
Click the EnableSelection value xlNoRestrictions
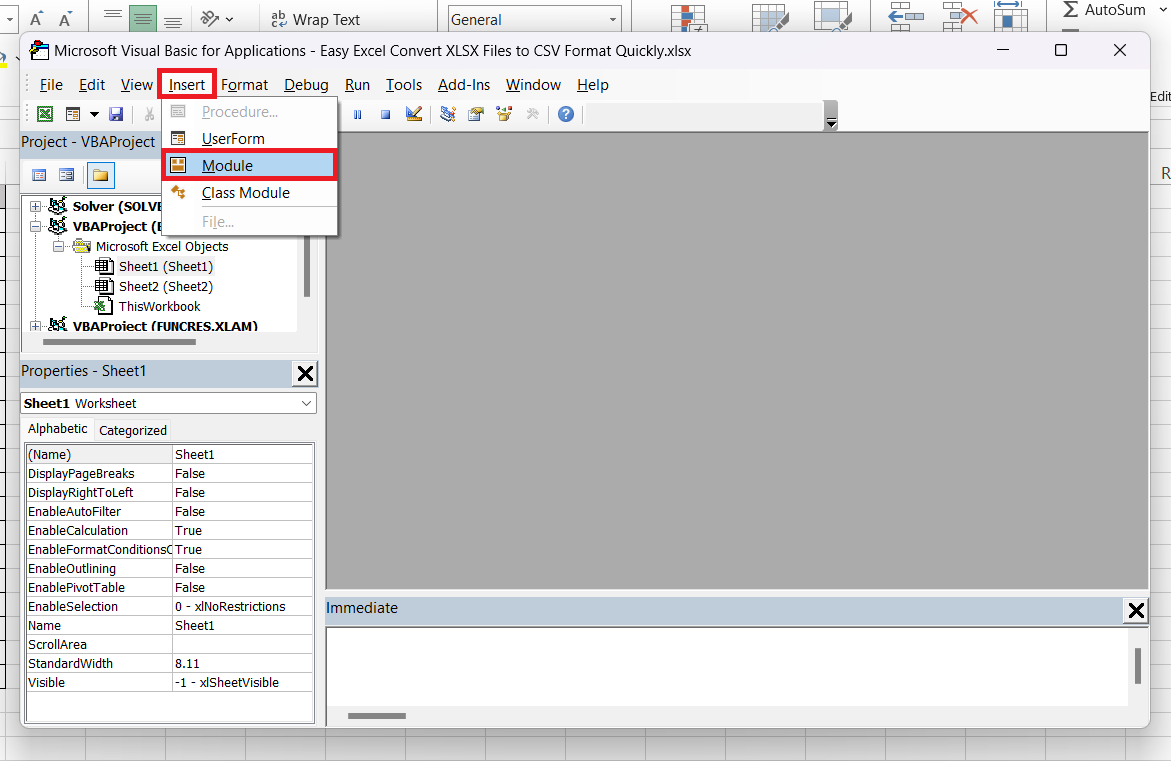(243, 606)
